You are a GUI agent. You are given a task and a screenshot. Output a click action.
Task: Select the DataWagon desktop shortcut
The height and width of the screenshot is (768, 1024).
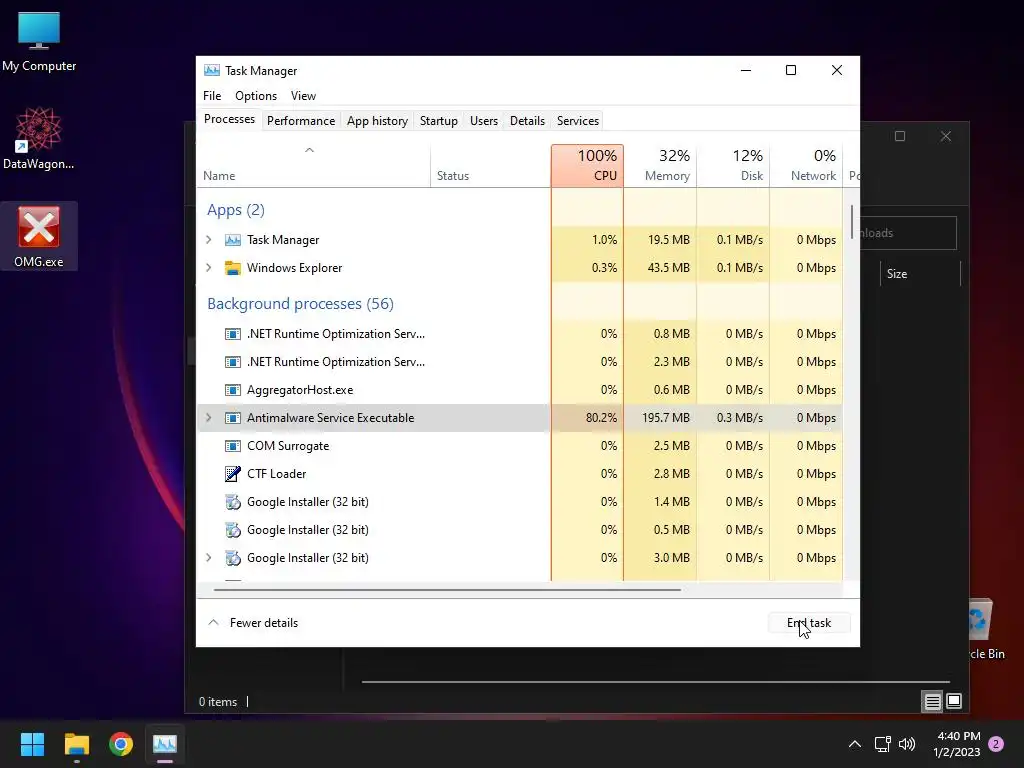[x=39, y=138]
